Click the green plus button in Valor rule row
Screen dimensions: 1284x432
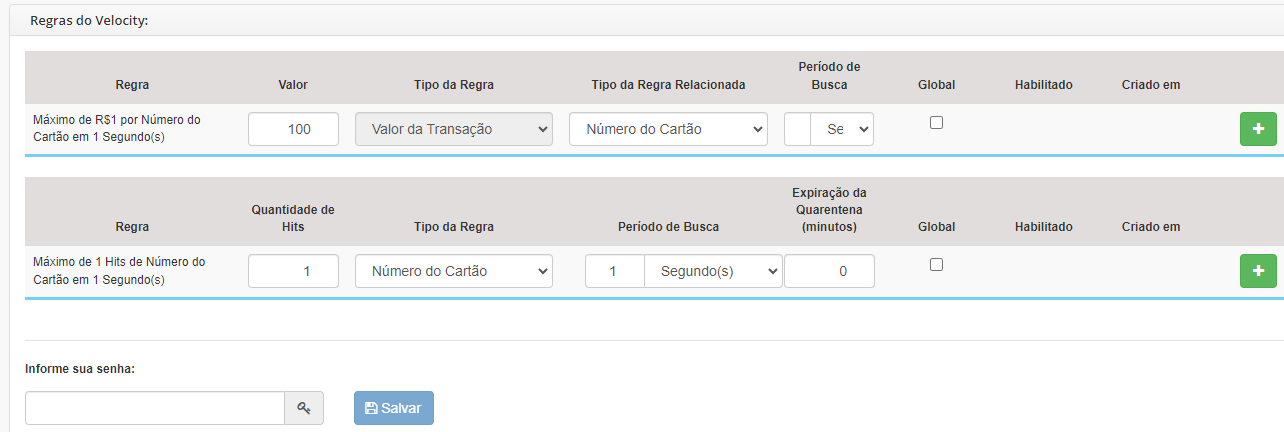[1258, 129]
